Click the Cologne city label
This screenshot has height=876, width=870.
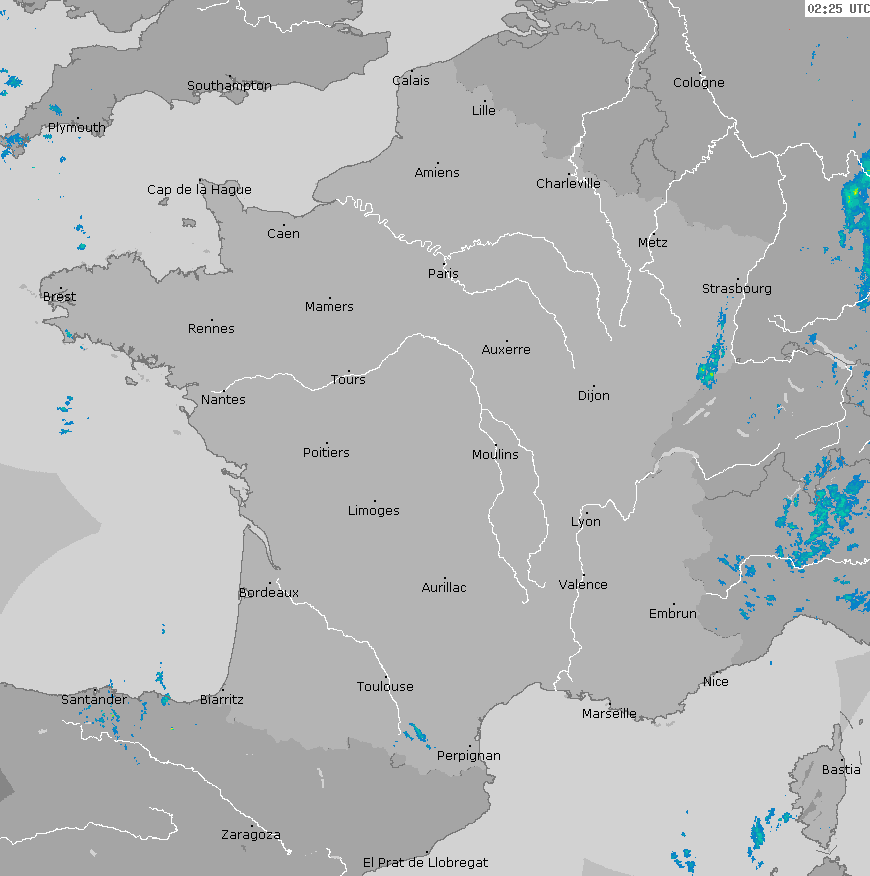pyautogui.click(x=699, y=83)
